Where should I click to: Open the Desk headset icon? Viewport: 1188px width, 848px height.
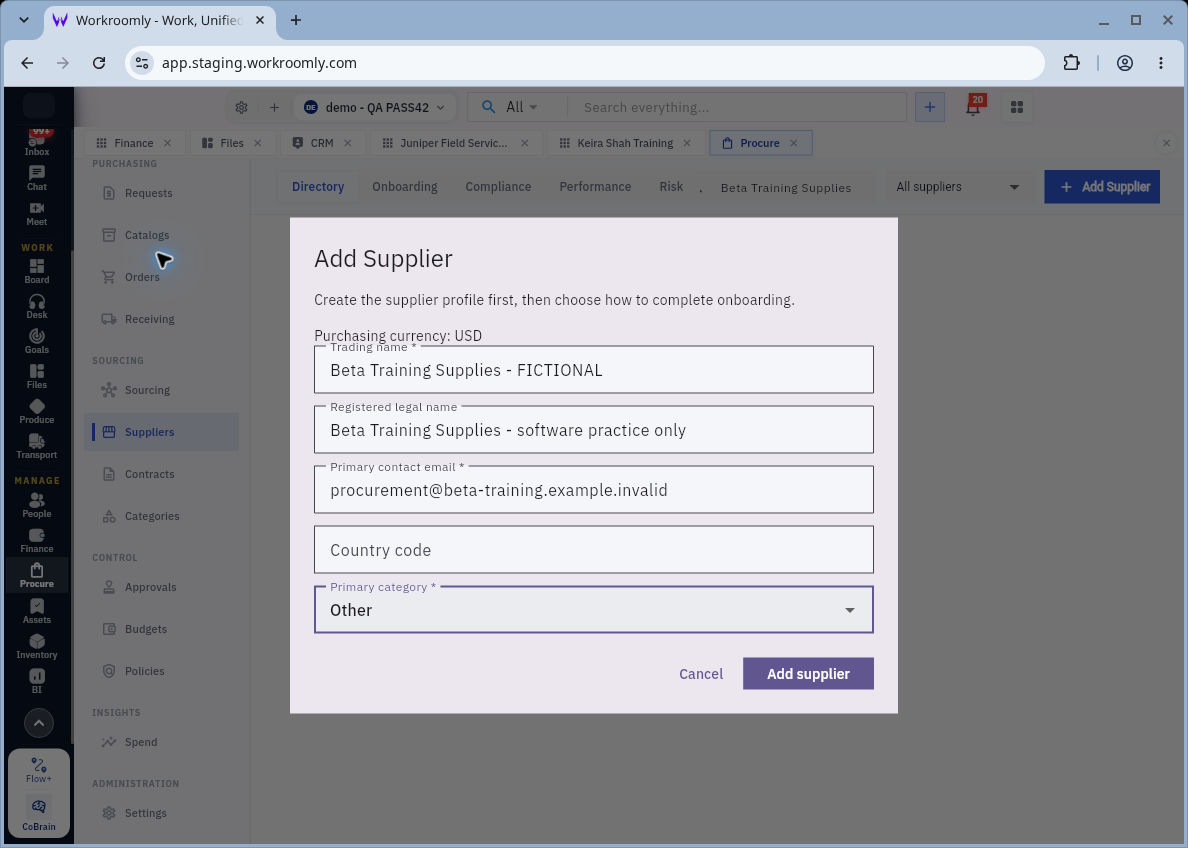(x=36, y=306)
